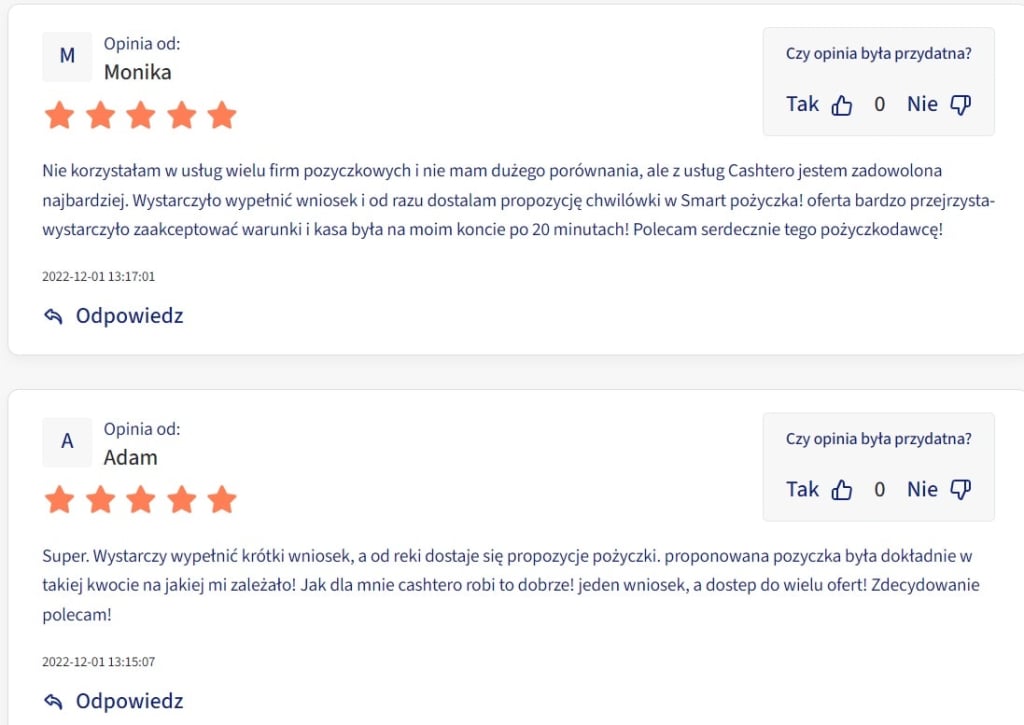Vote Nie on Monika's opinion

click(922, 105)
